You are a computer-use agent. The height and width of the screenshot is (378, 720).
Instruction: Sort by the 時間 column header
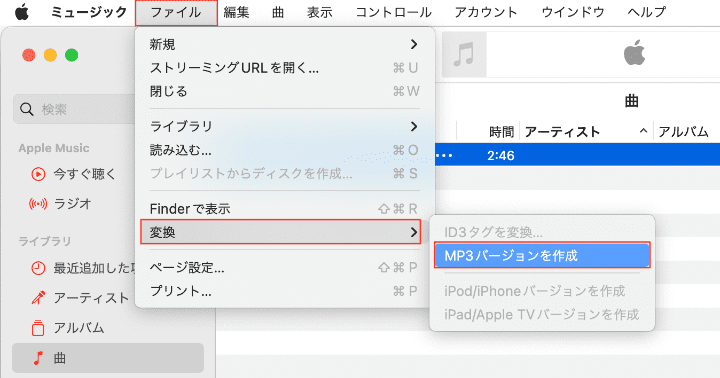coord(501,132)
